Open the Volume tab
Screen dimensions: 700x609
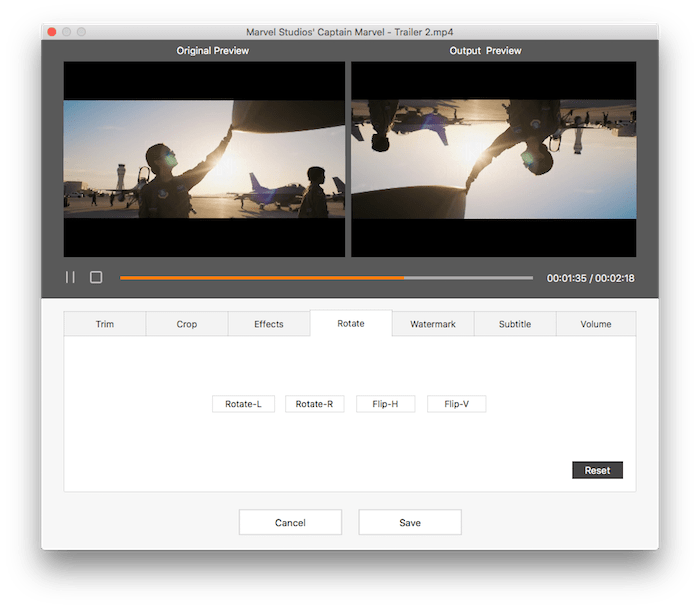(596, 324)
